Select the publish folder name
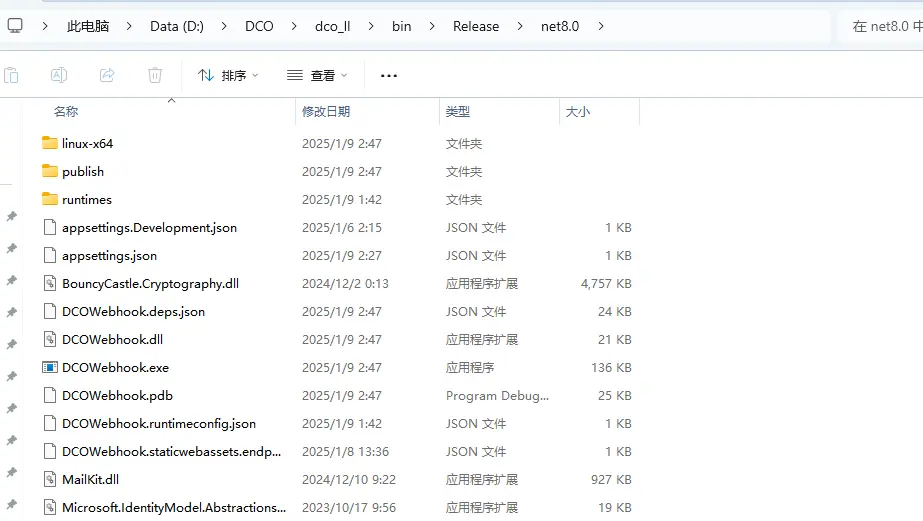This screenshot has height=521, width=923. [83, 171]
